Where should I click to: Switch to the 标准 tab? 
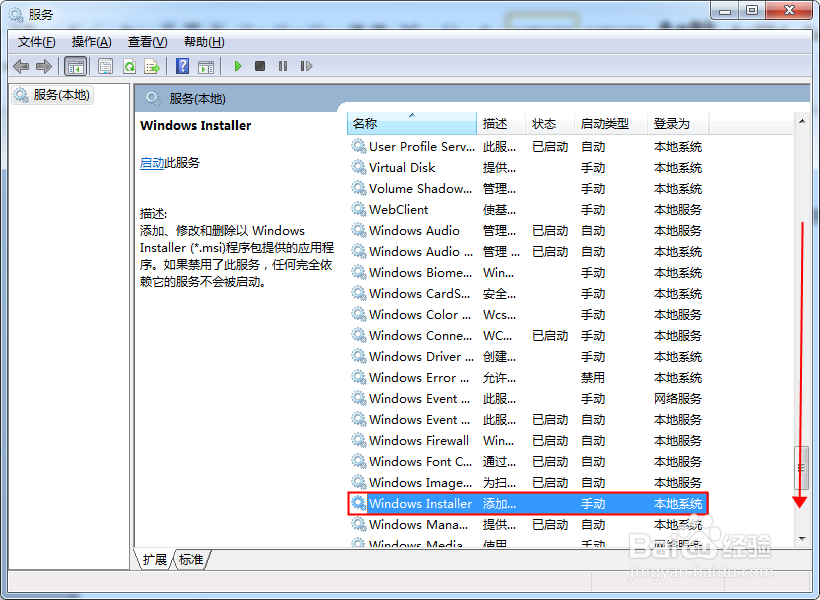pos(191,560)
